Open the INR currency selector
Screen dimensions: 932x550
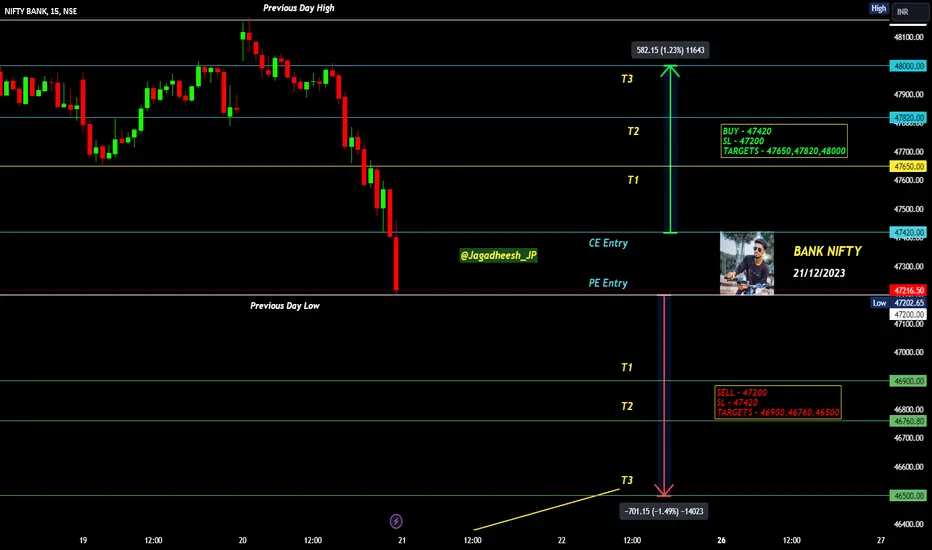point(909,12)
